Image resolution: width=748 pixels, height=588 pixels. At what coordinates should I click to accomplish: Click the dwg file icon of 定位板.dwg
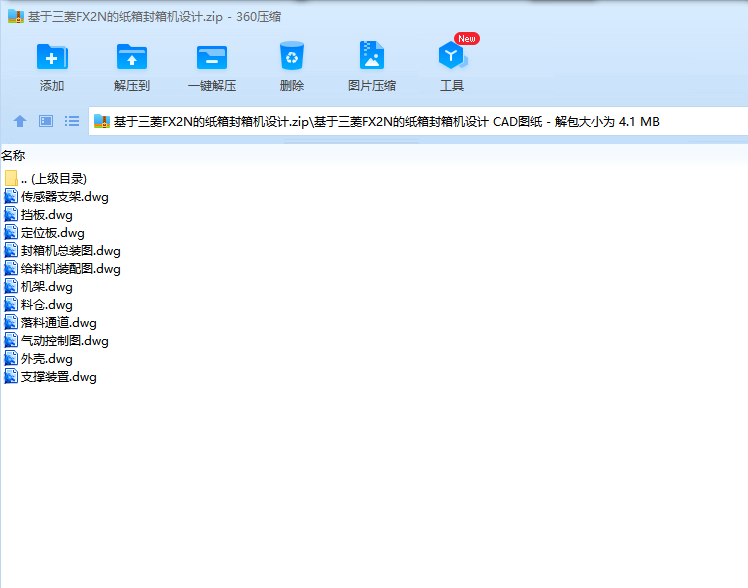point(11,233)
